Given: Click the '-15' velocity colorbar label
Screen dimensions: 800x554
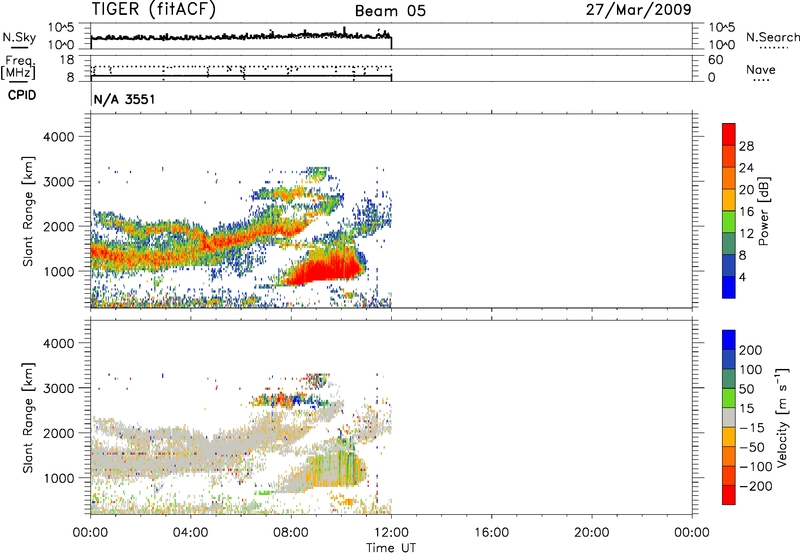Looking at the screenshot, I should (752, 428).
